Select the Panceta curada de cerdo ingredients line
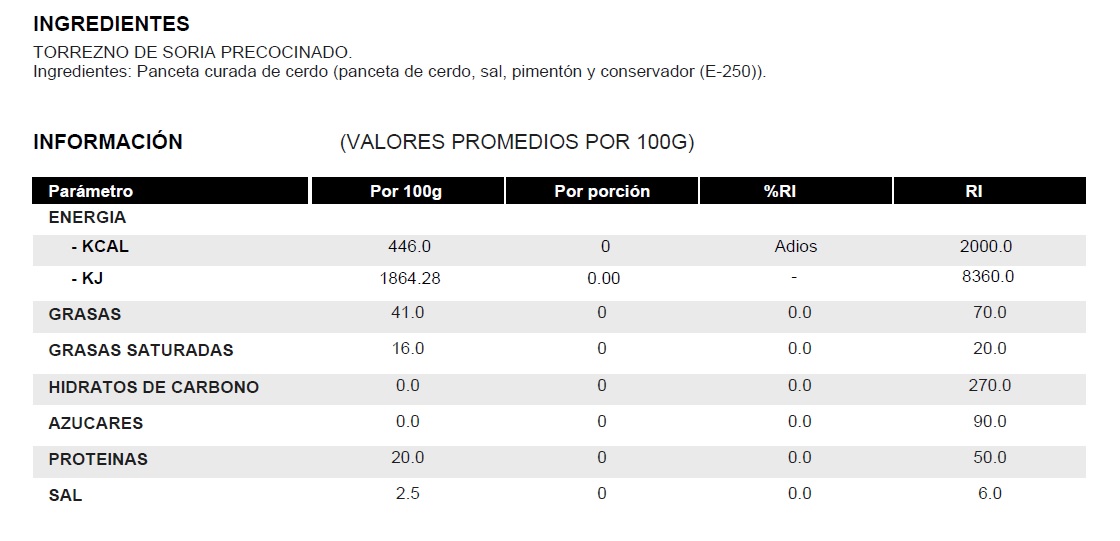Screen dimensions: 1120x541 point(400,72)
